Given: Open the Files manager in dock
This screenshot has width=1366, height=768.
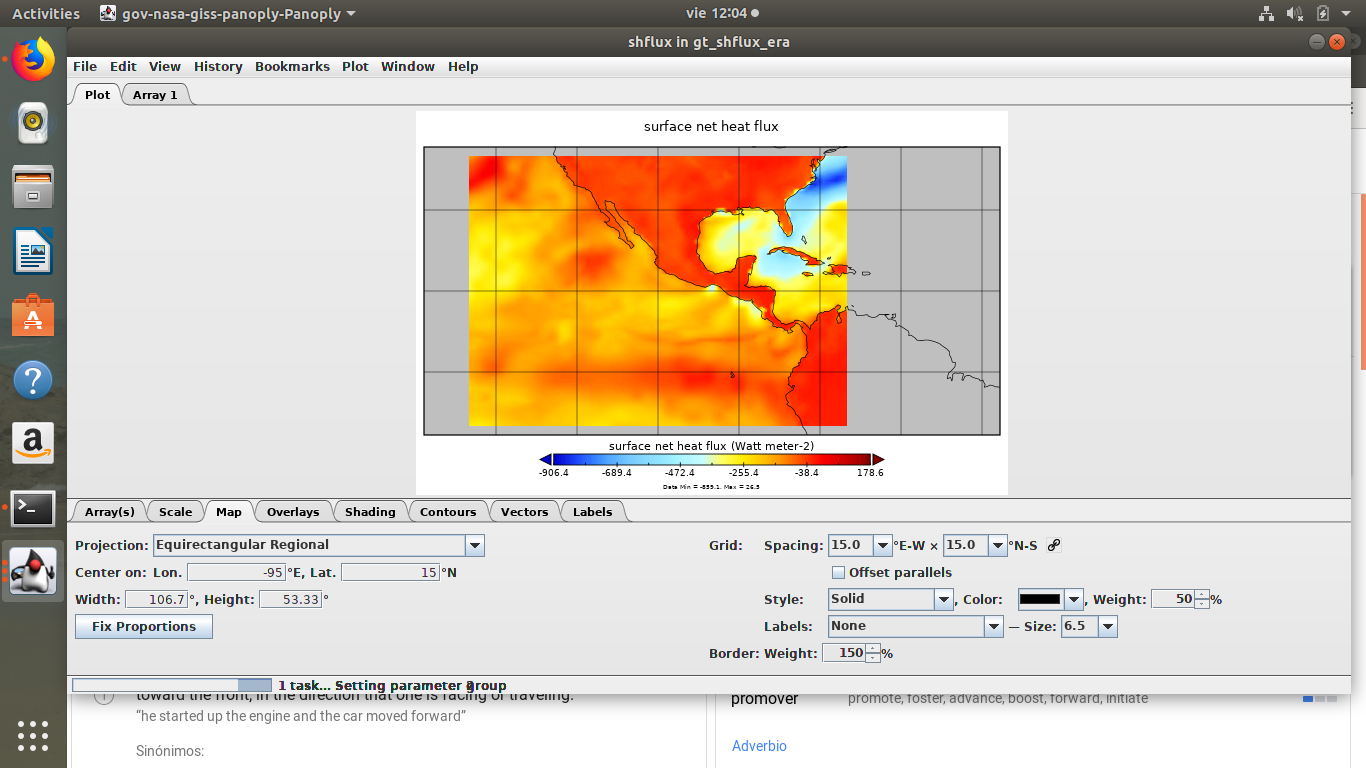Looking at the screenshot, I should click(33, 187).
